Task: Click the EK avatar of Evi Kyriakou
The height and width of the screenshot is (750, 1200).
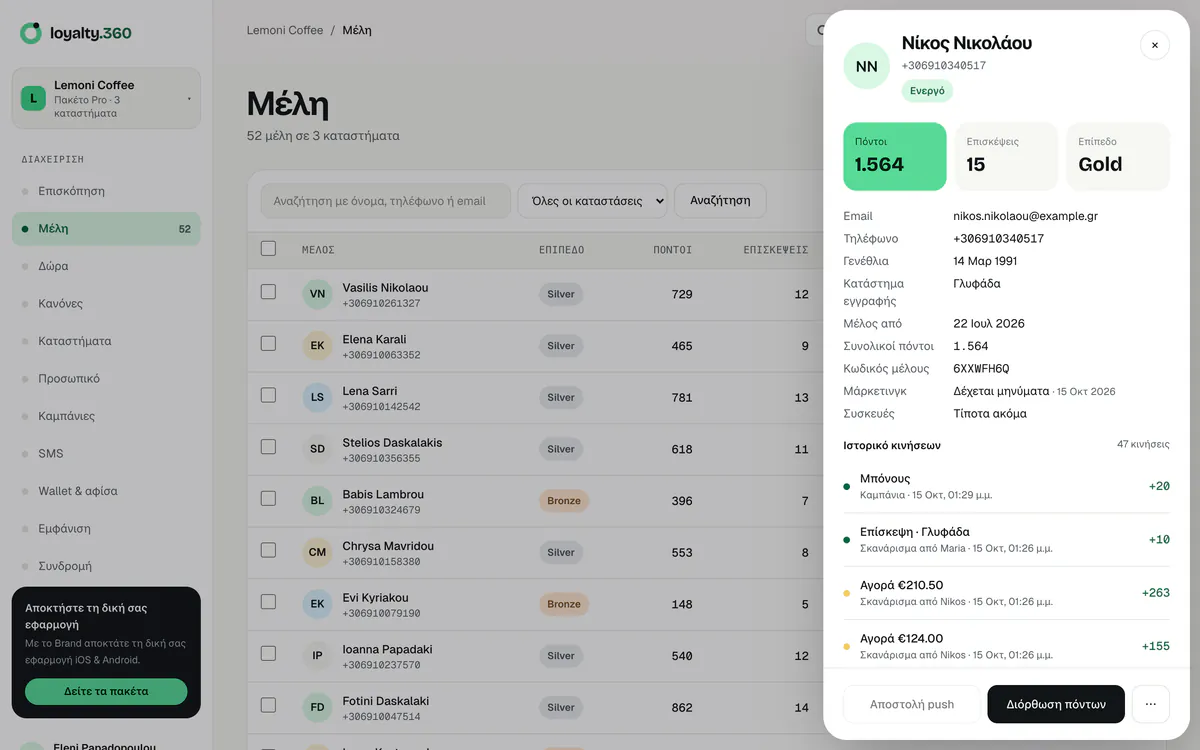Action: point(317,604)
